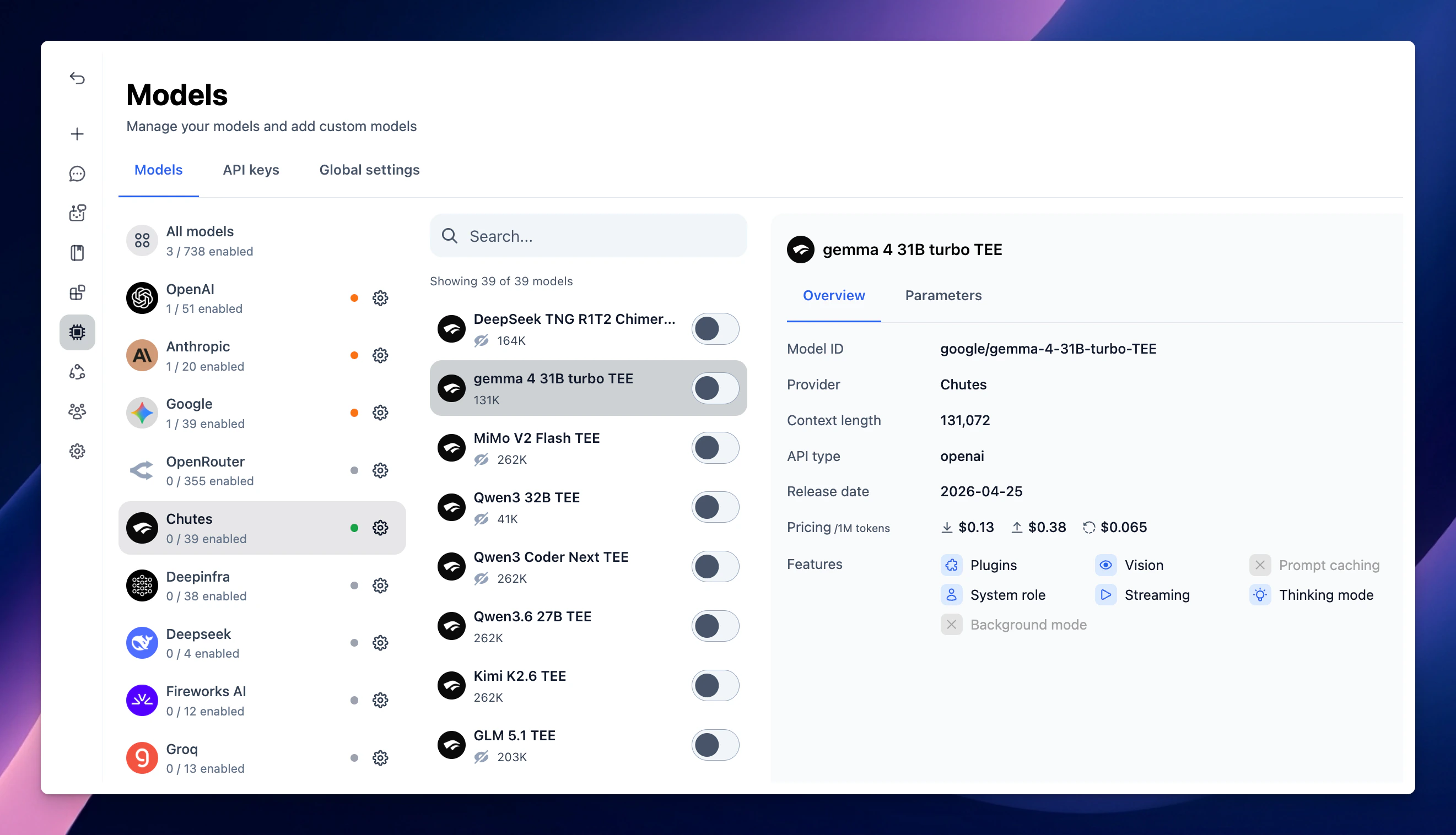Open the Deepinfra provider settings gear
Viewport: 1456px width, 835px height.
click(x=380, y=585)
